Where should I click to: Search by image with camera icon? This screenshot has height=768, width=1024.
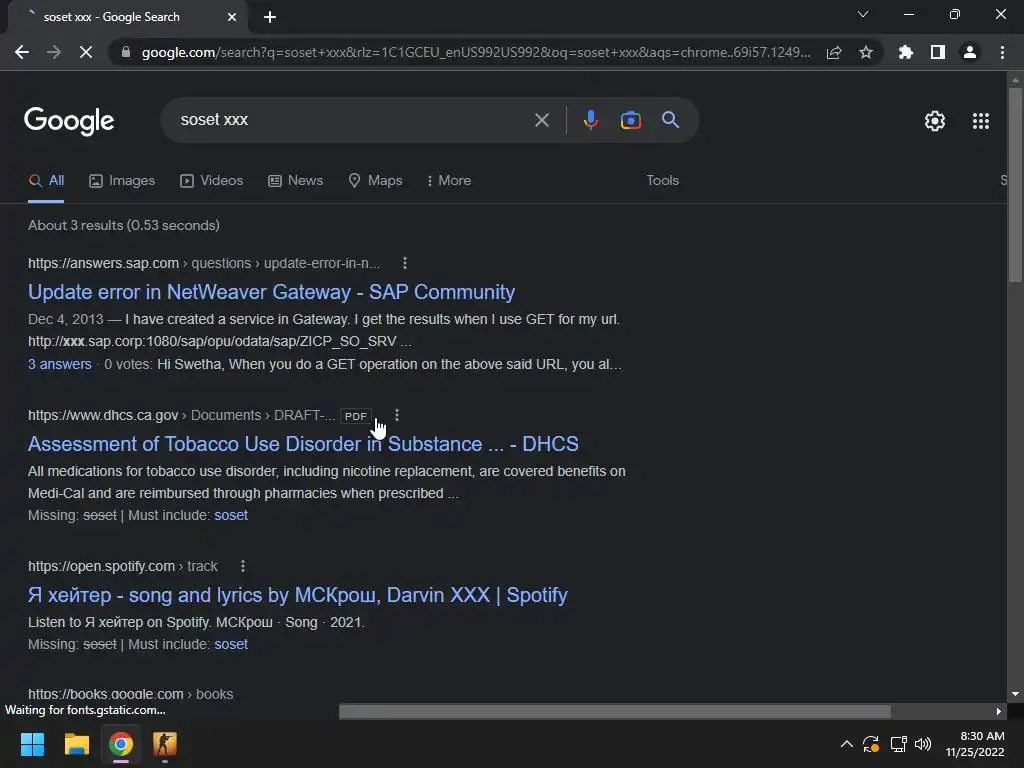630,120
